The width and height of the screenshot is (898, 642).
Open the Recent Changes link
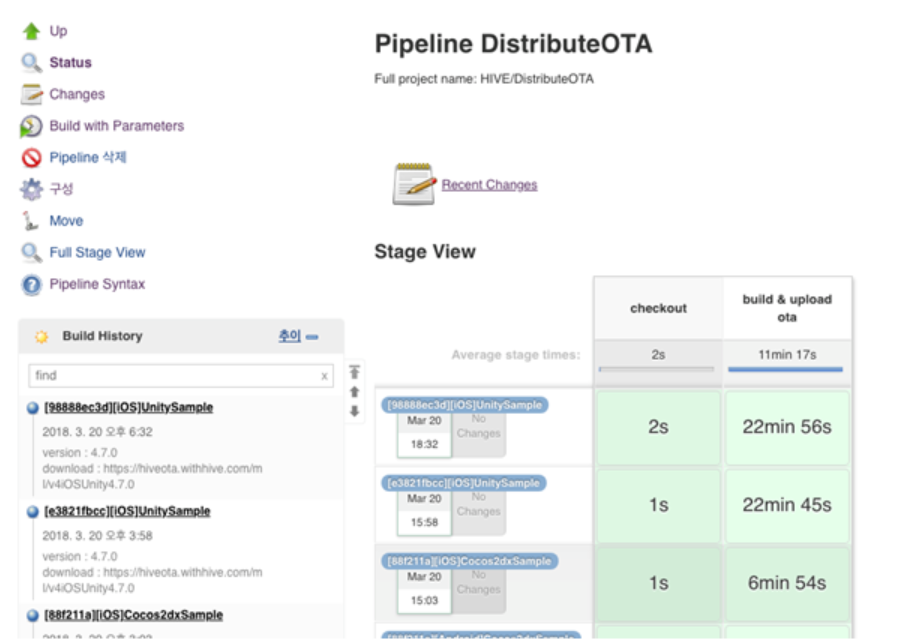489,185
